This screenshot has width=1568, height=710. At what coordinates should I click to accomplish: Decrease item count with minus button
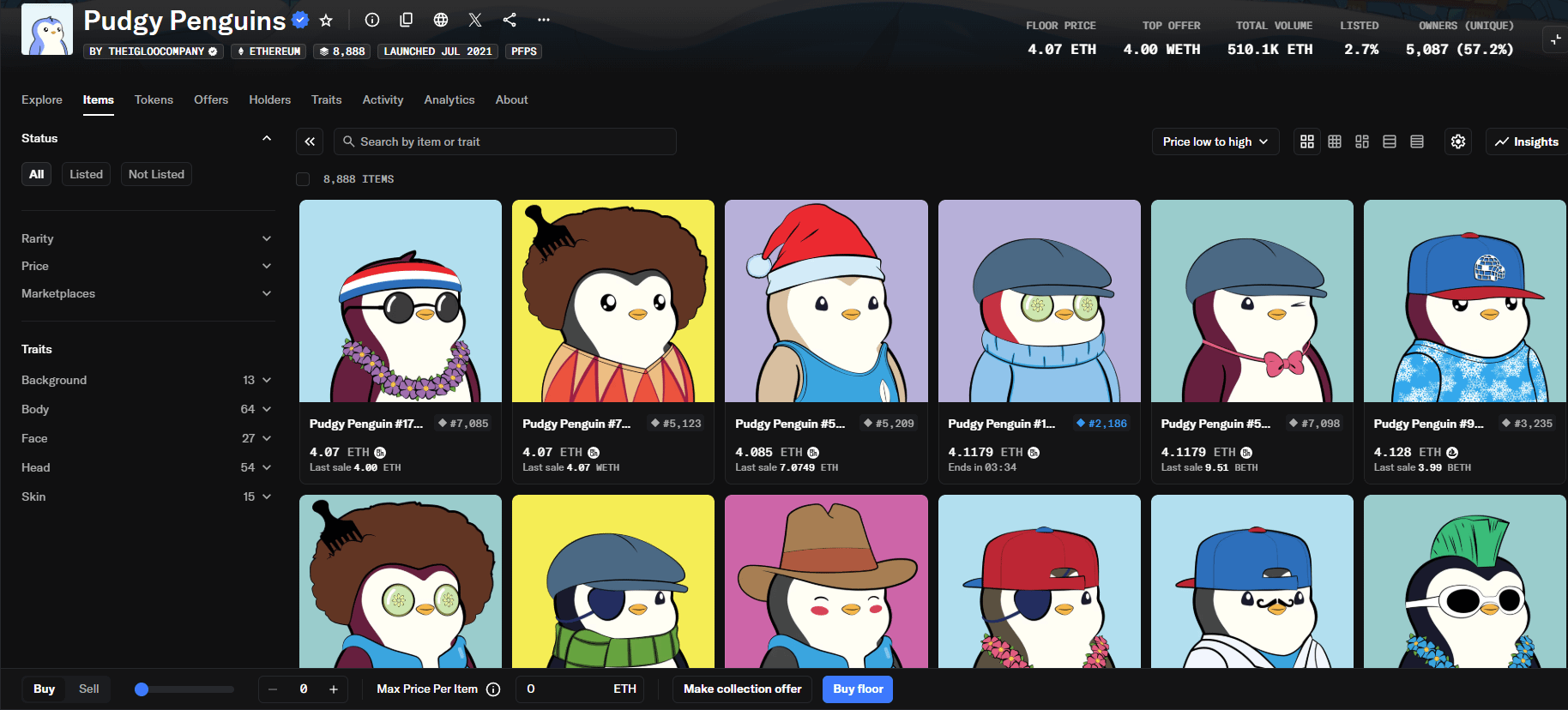[x=273, y=689]
